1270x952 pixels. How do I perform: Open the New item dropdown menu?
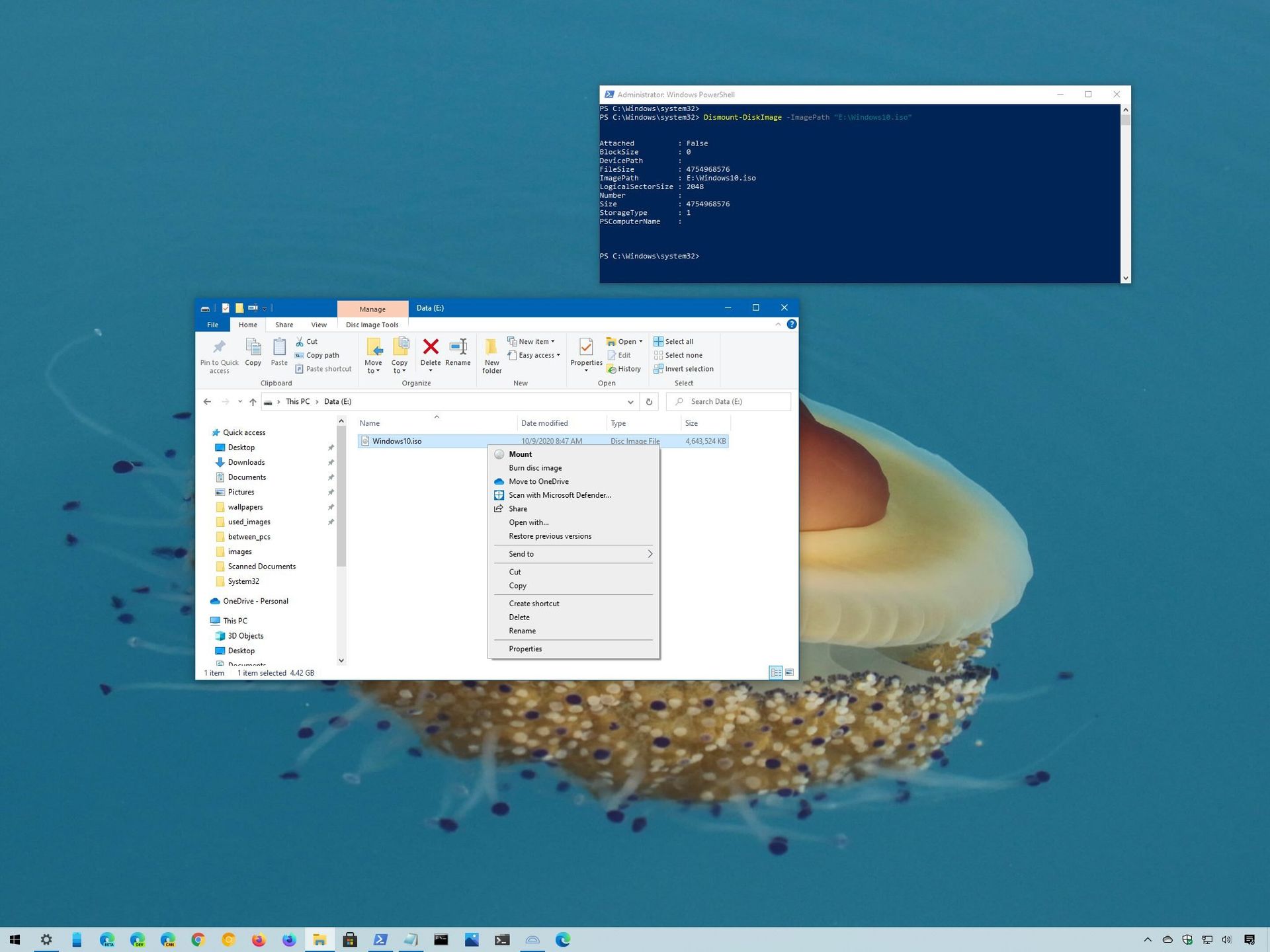[x=532, y=341]
